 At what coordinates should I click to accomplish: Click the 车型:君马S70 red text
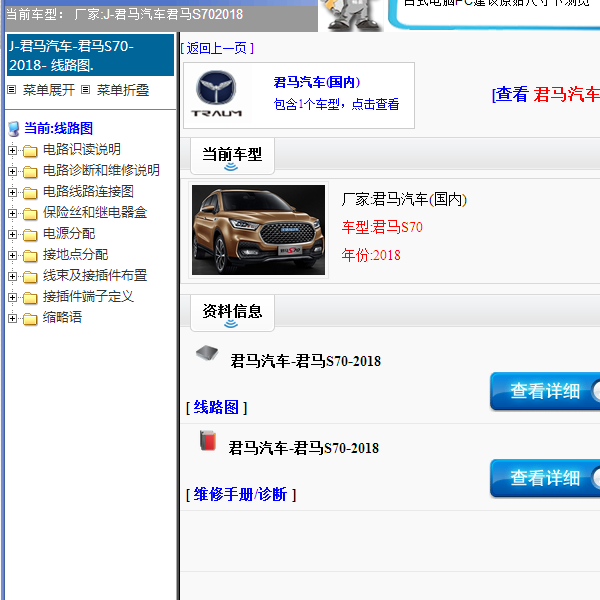click(x=382, y=227)
